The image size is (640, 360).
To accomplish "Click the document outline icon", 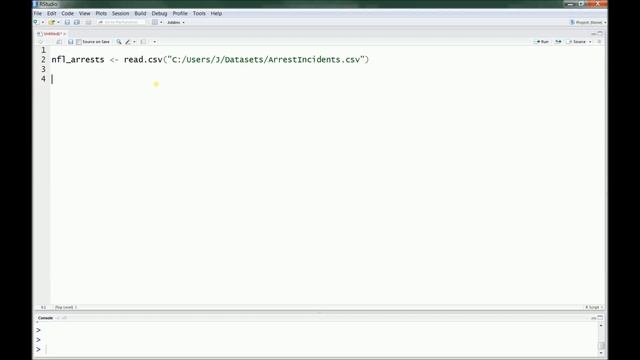I will point(599,42).
